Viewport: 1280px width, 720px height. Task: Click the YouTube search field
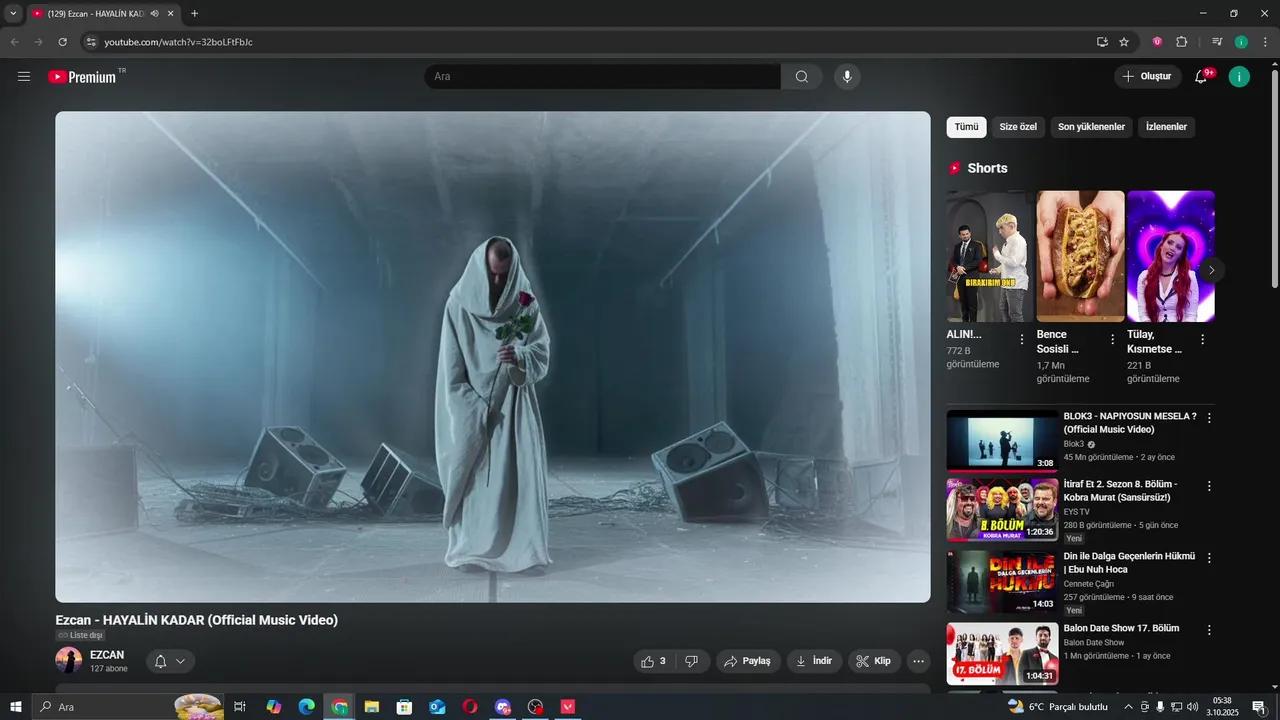[x=603, y=77]
